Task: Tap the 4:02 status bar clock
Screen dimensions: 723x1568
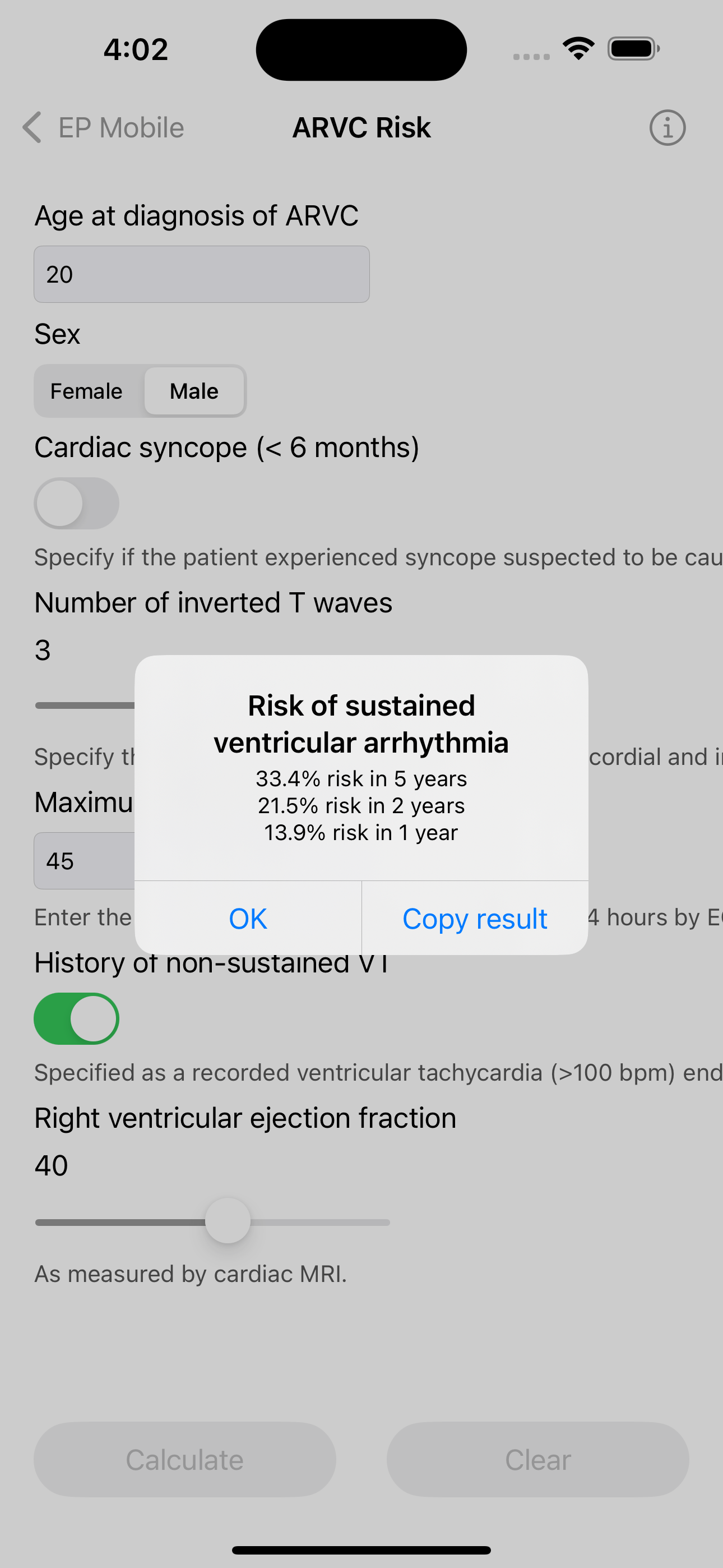Action: pyautogui.click(x=136, y=49)
